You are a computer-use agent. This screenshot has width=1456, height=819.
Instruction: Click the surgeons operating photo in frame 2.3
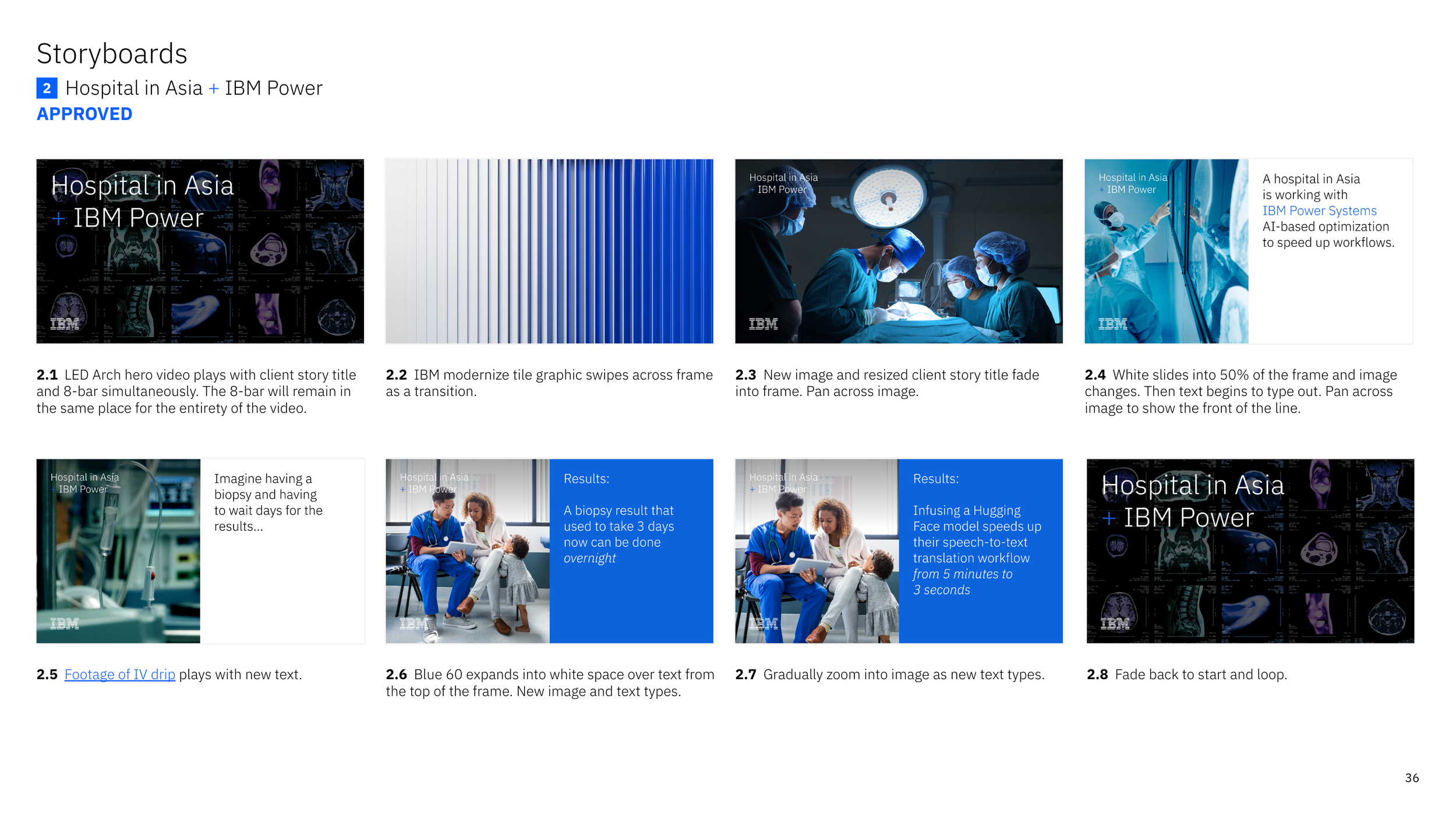[x=899, y=251]
